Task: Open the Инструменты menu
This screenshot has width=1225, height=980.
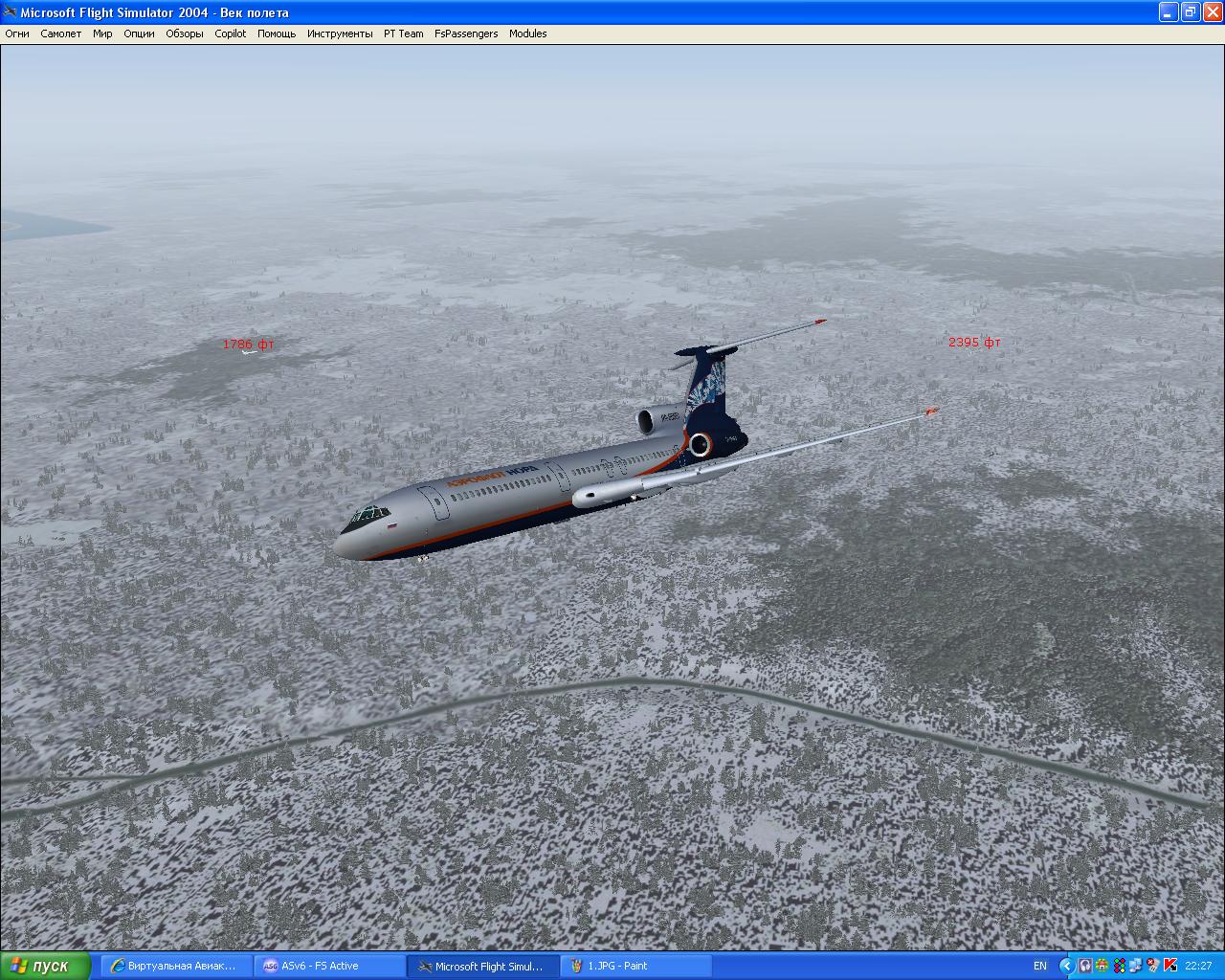Action: pos(340,33)
